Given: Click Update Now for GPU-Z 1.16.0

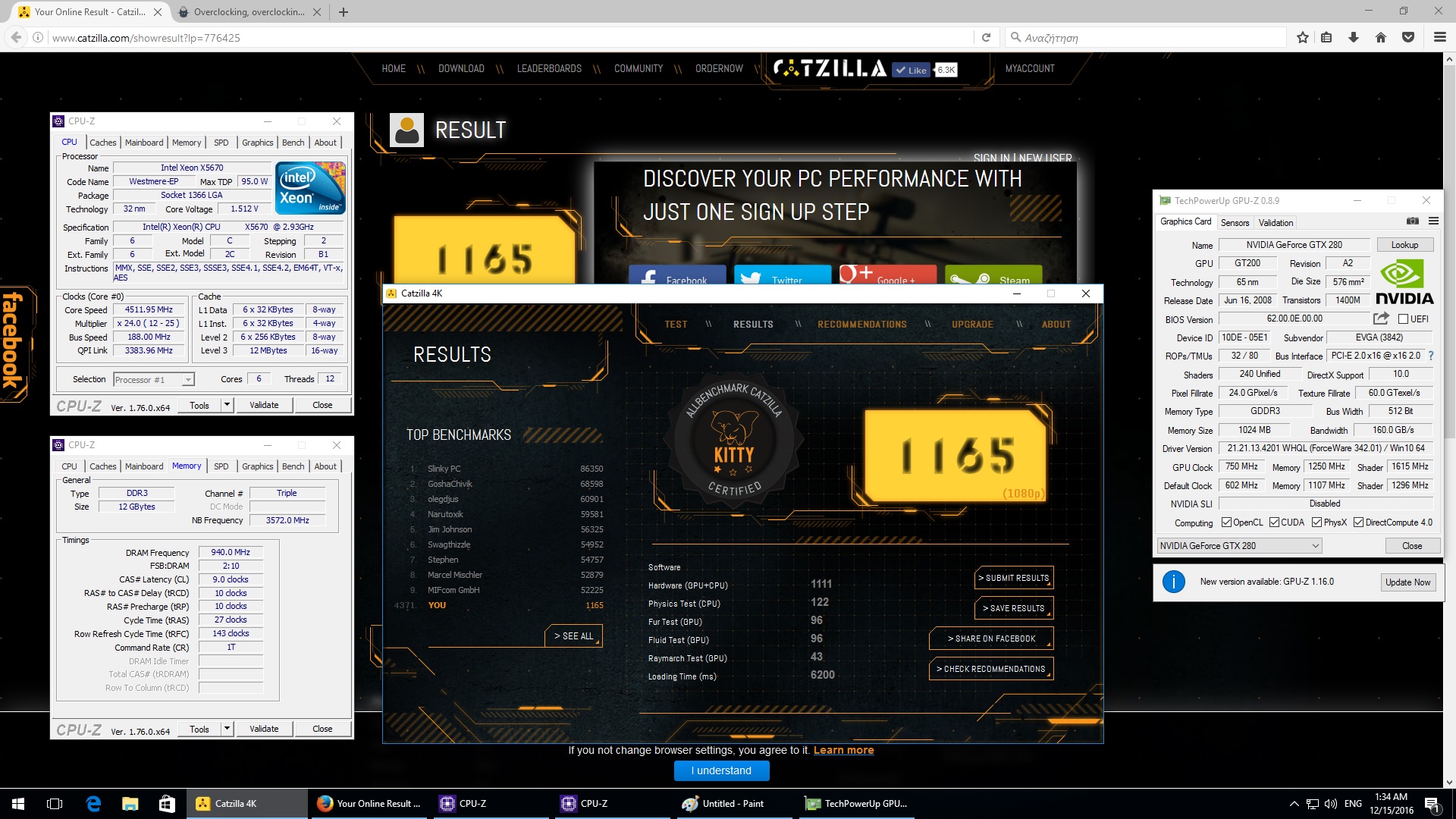Looking at the screenshot, I should pyautogui.click(x=1407, y=582).
